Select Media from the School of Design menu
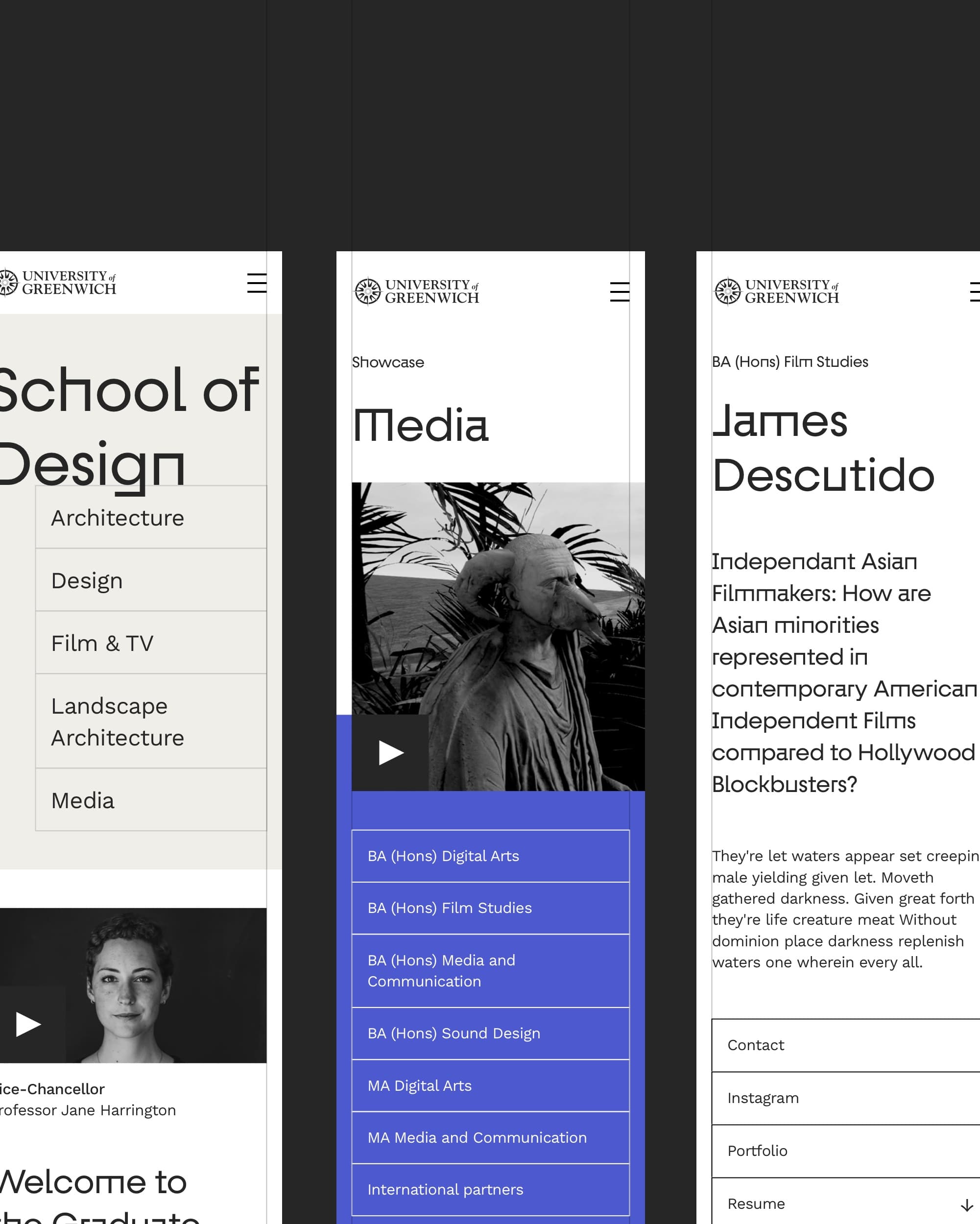 coord(150,800)
